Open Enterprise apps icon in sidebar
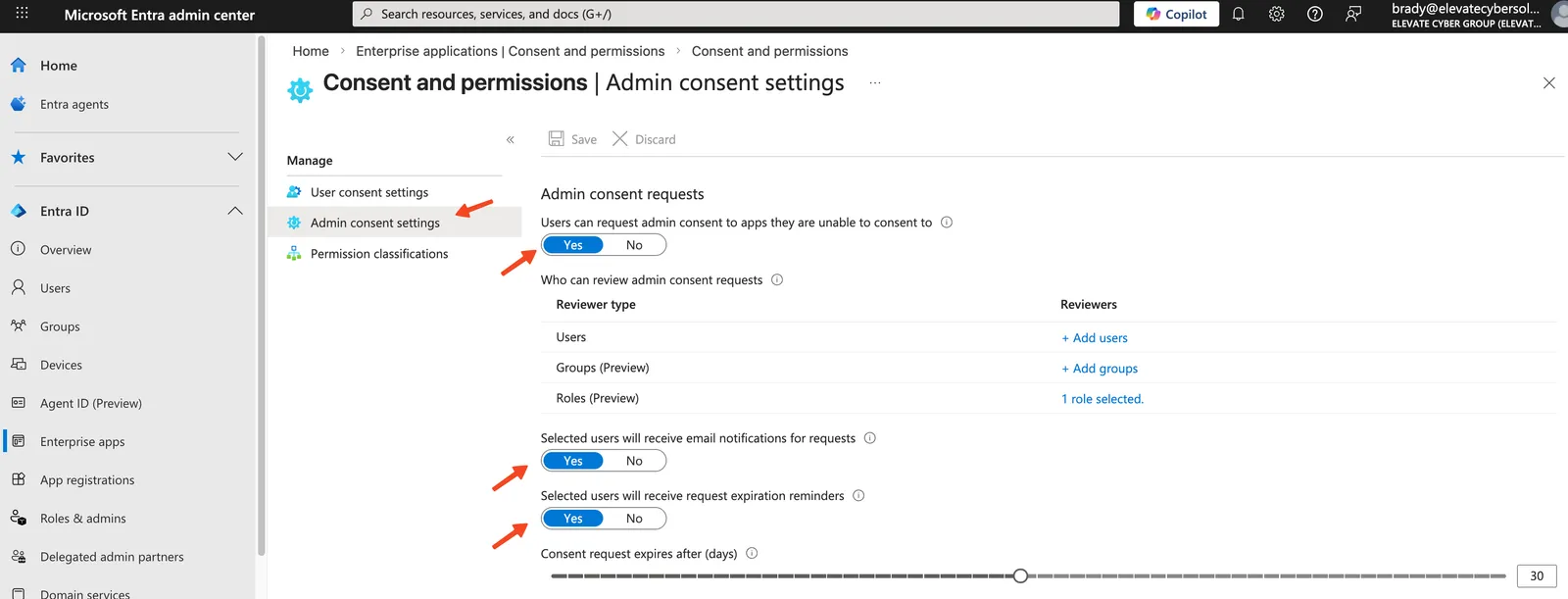The height and width of the screenshot is (599, 1568). point(18,441)
